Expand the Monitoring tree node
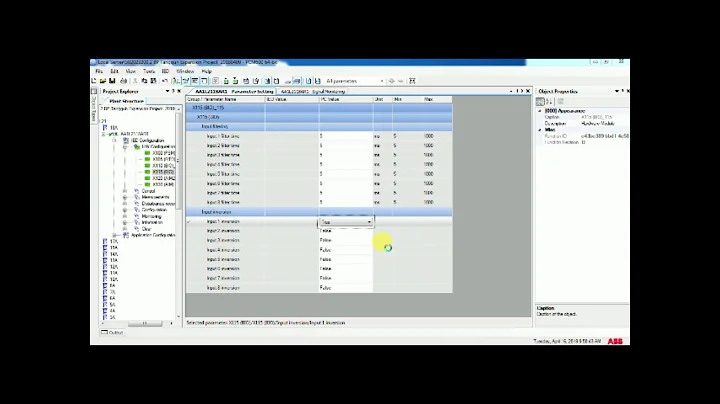Screen dimensions: 720x404 125,216
